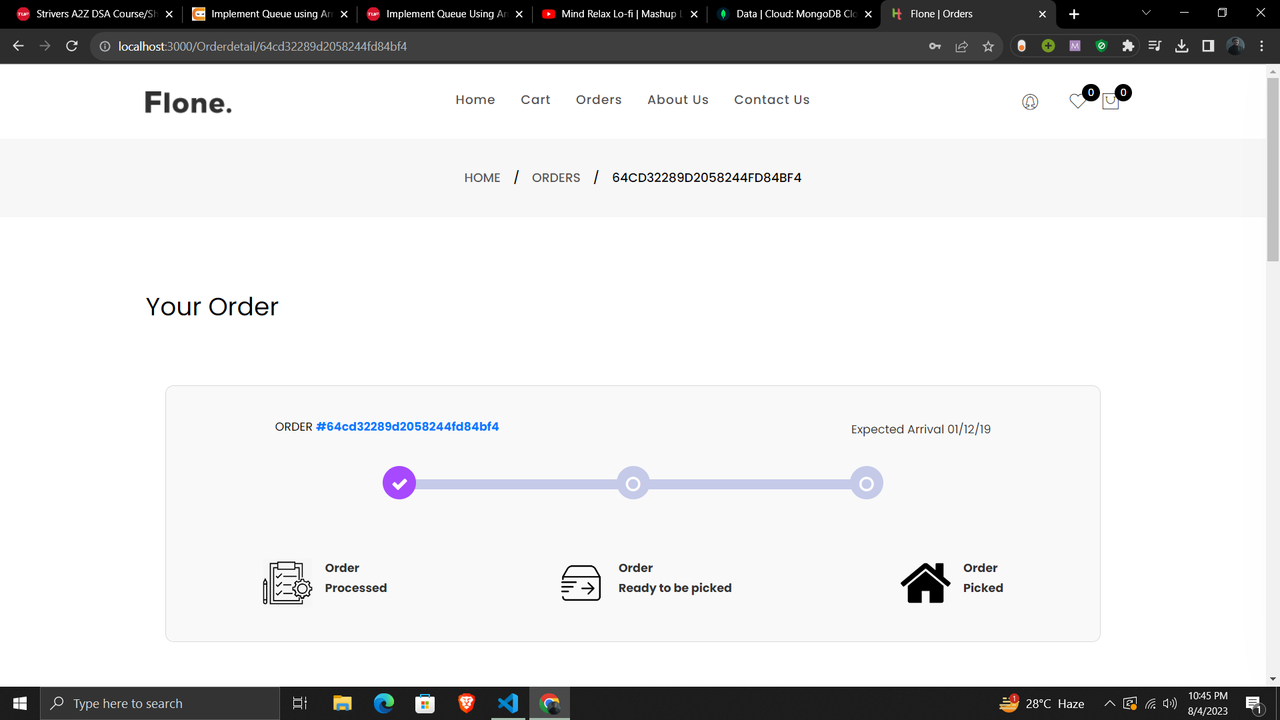Launch Microsoft Edge from the taskbar
This screenshot has height=720, width=1280.
coord(384,703)
